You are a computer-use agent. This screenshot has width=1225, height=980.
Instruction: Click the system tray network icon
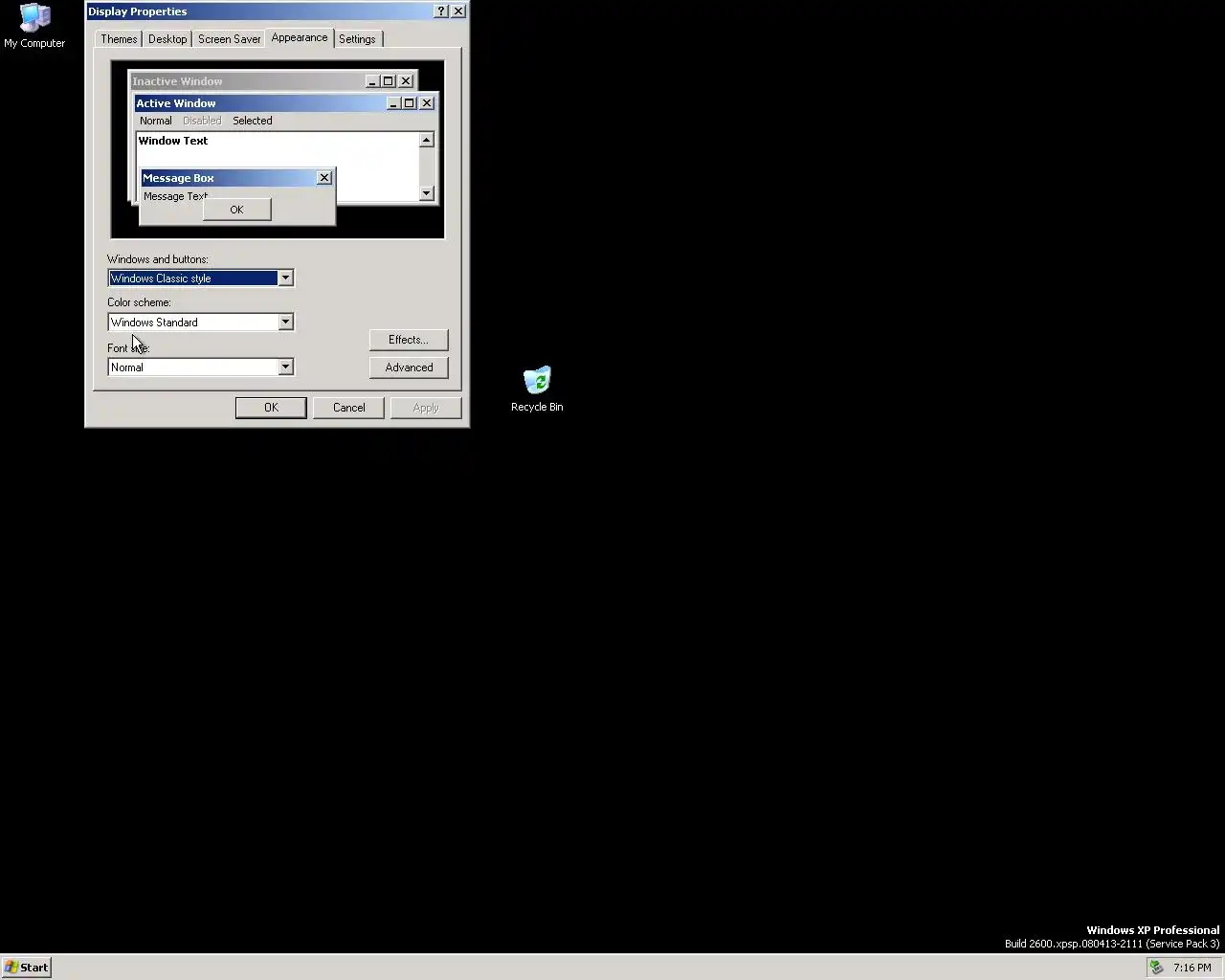tap(1156, 968)
